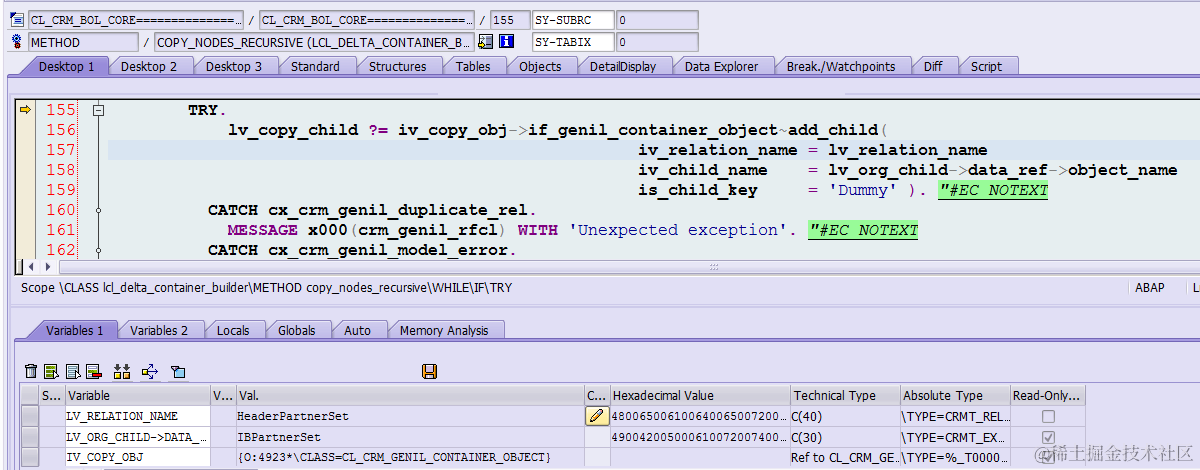Click the Technical Type column header
The image size is (1200, 470).
845,396
